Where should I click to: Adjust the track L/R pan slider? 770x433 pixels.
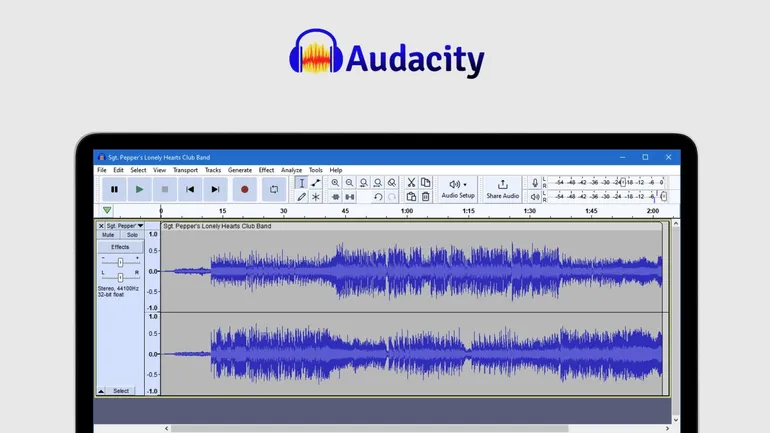pos(120,277)
